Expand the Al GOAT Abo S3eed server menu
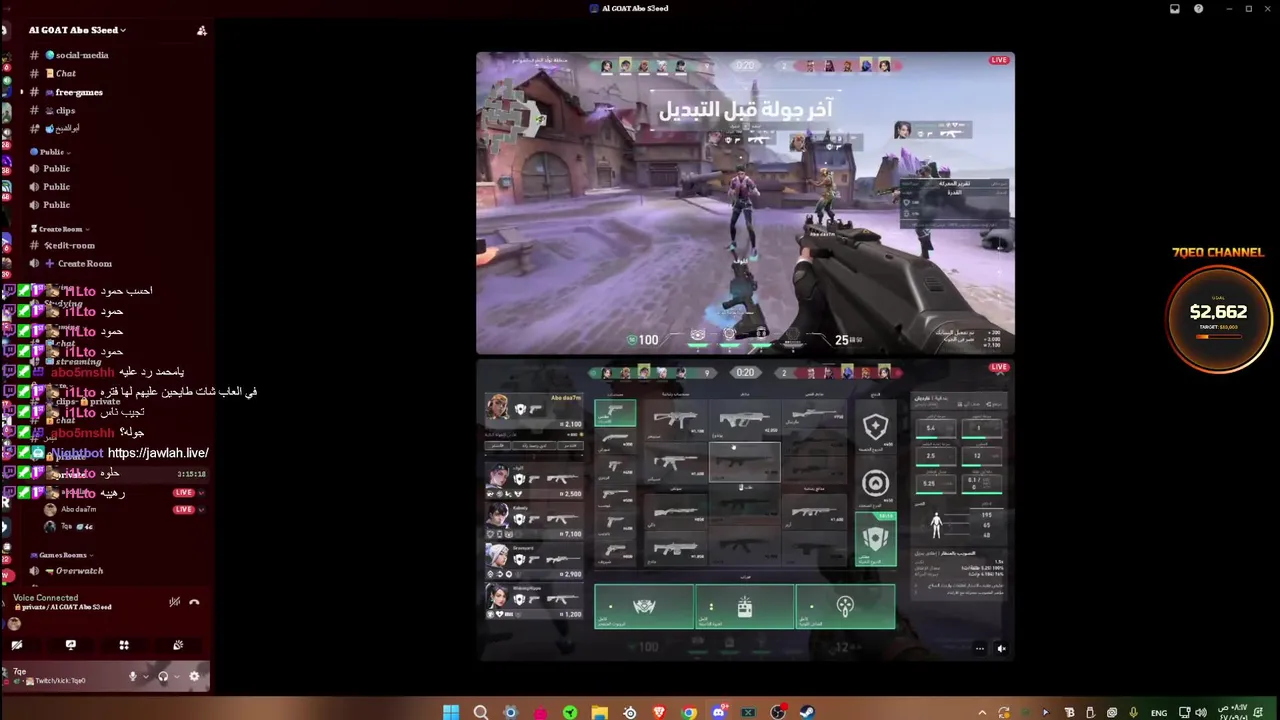The width and height of the screenshot is (1280, 720). 78,30
